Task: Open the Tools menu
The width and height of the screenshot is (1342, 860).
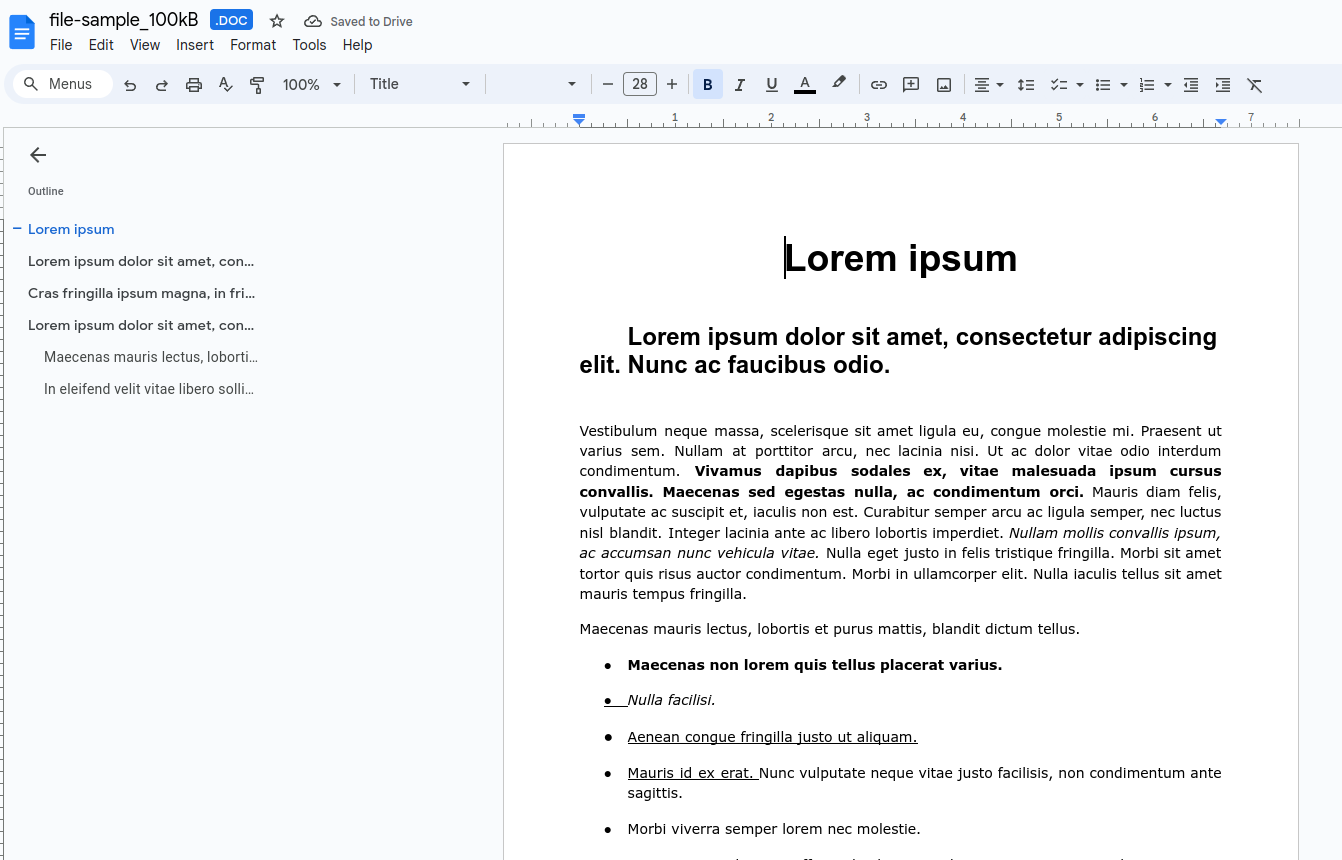Action: 309,45
